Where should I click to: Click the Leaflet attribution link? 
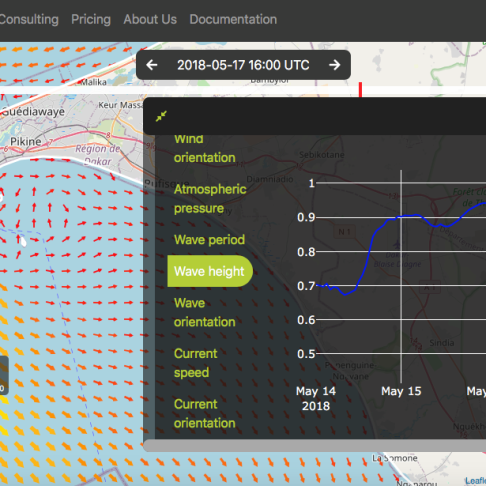coord(476,481)
